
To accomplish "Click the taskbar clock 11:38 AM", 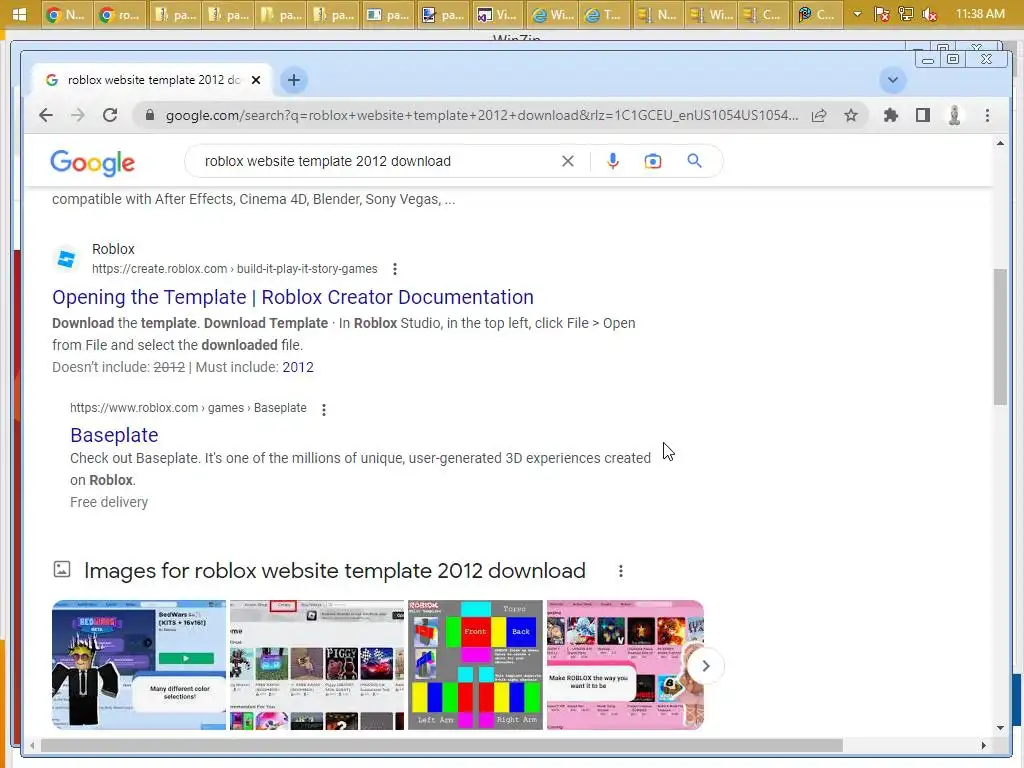I will coord(980,14).
